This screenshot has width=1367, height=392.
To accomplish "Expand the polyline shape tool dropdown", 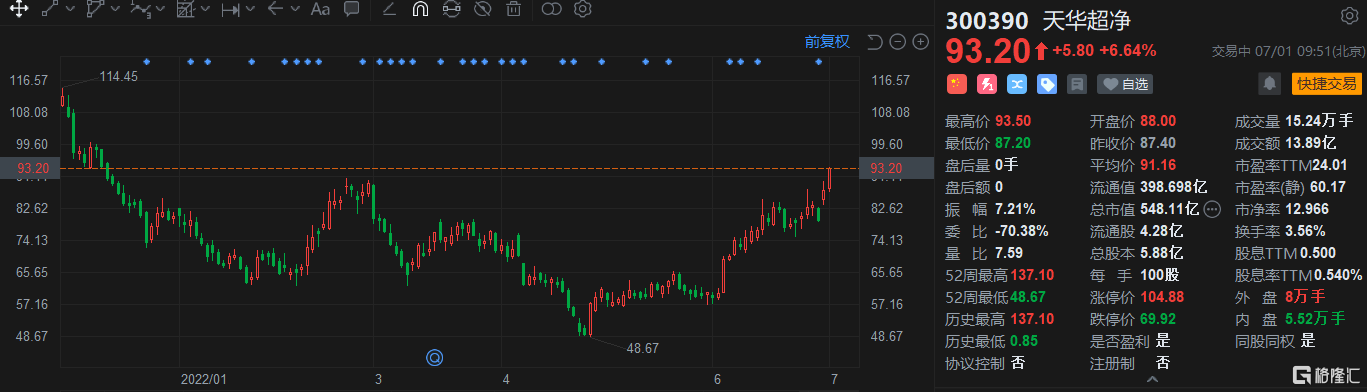I will tap(117, 10).
